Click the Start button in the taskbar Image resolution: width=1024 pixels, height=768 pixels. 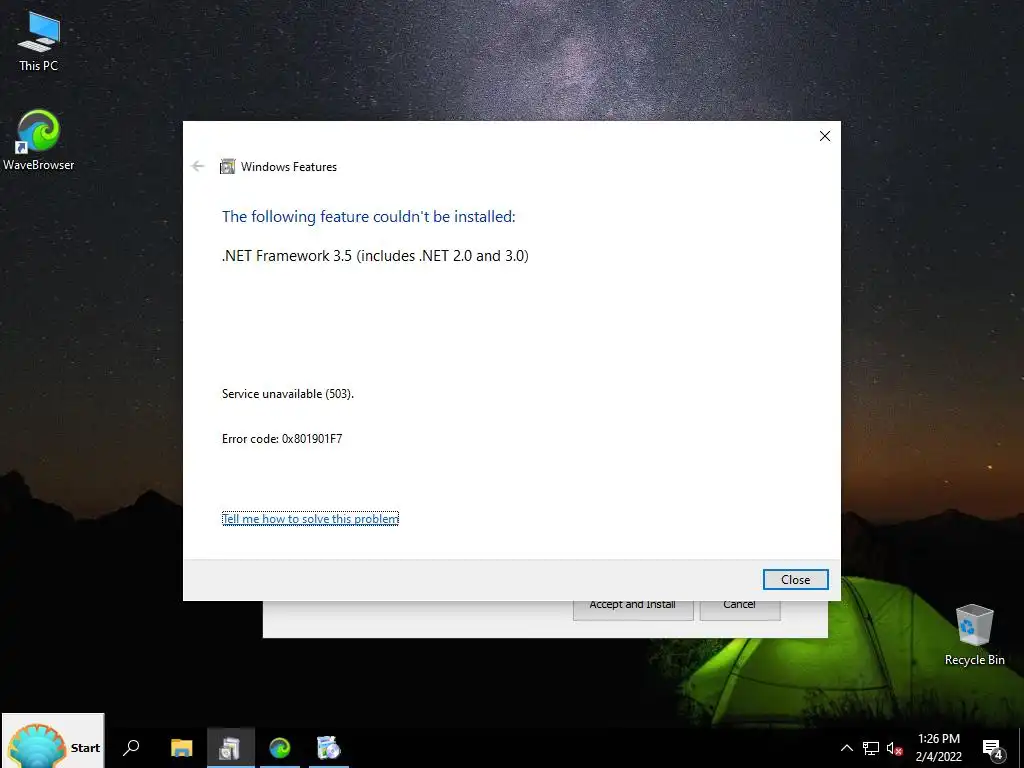[x=53, y=741]
